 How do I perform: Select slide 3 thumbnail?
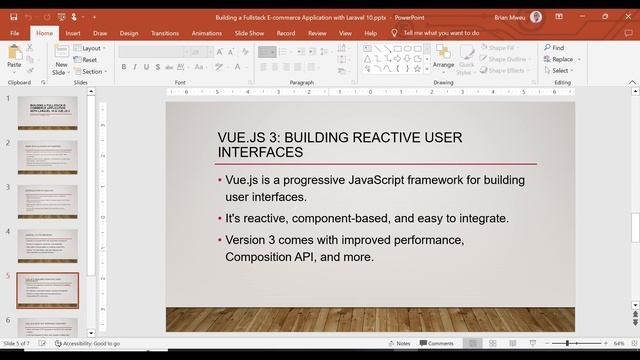(48, 202)
